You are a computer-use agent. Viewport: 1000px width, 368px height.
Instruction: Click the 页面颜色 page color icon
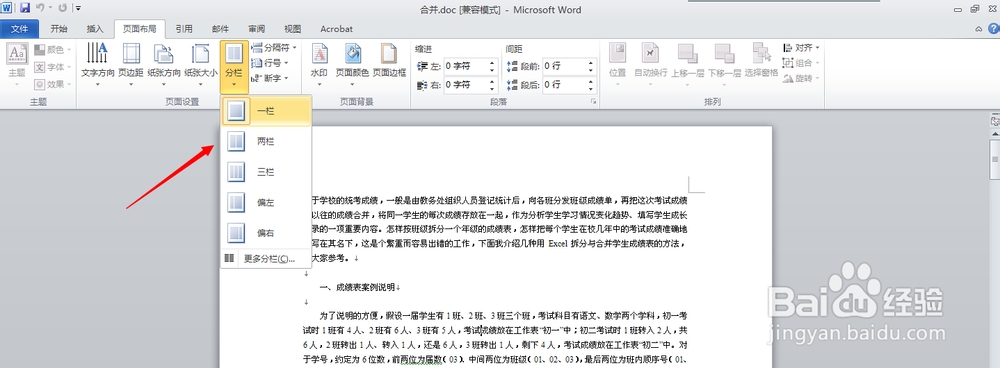pyautogui.click(x=353, y=55)
